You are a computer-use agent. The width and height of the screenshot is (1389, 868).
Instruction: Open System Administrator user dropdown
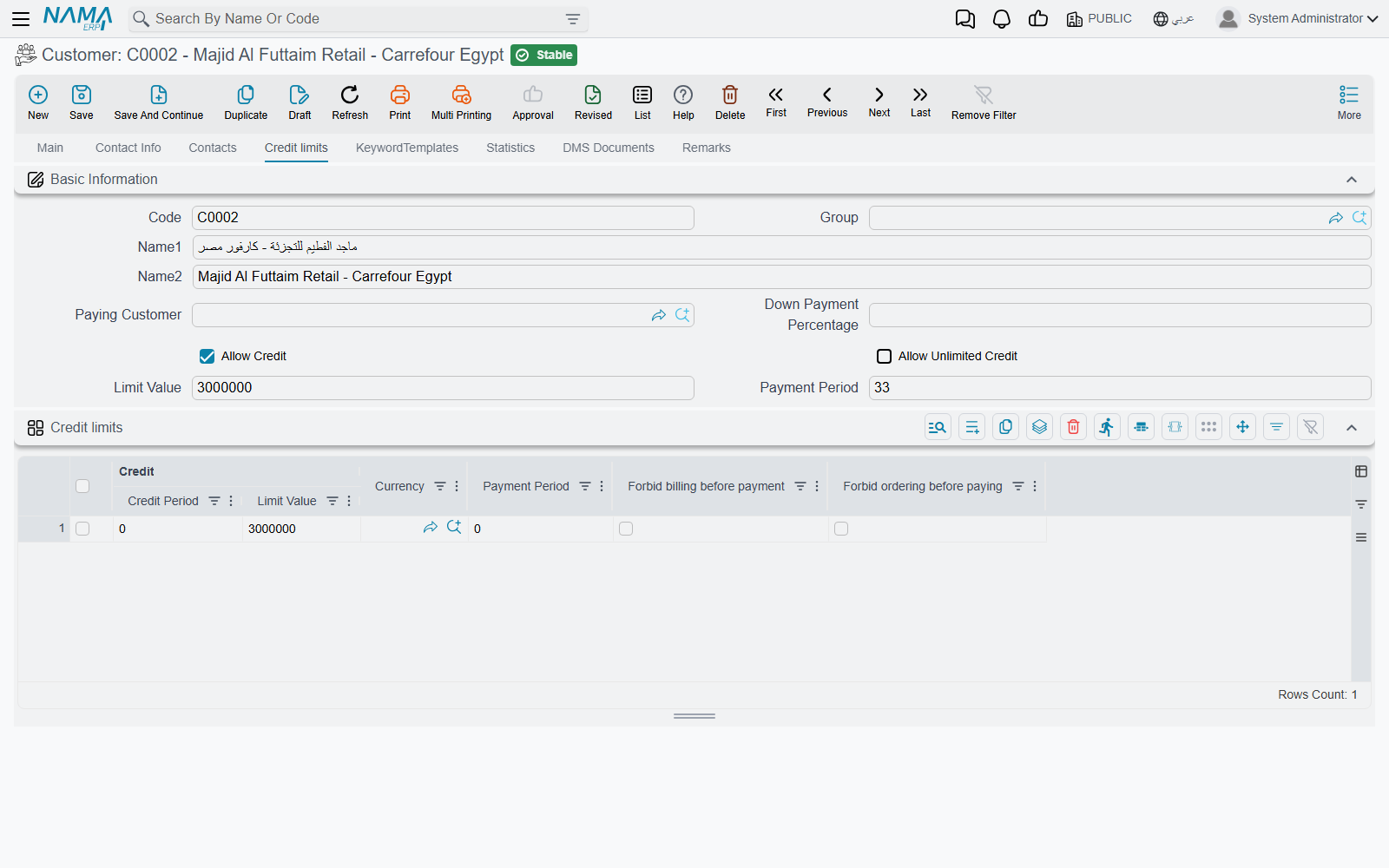(1298, 19)
